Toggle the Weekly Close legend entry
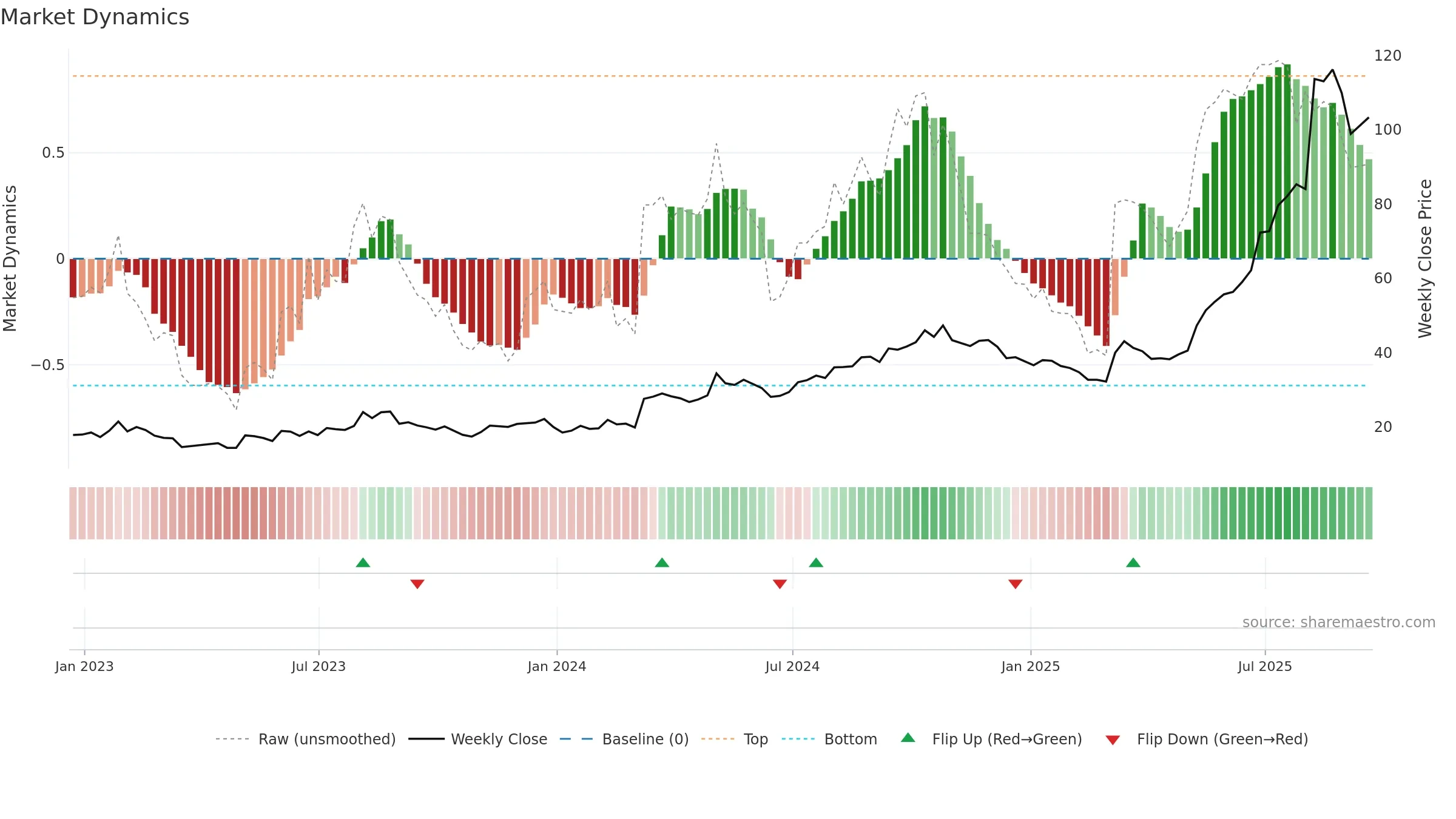 tap(477, 739)
